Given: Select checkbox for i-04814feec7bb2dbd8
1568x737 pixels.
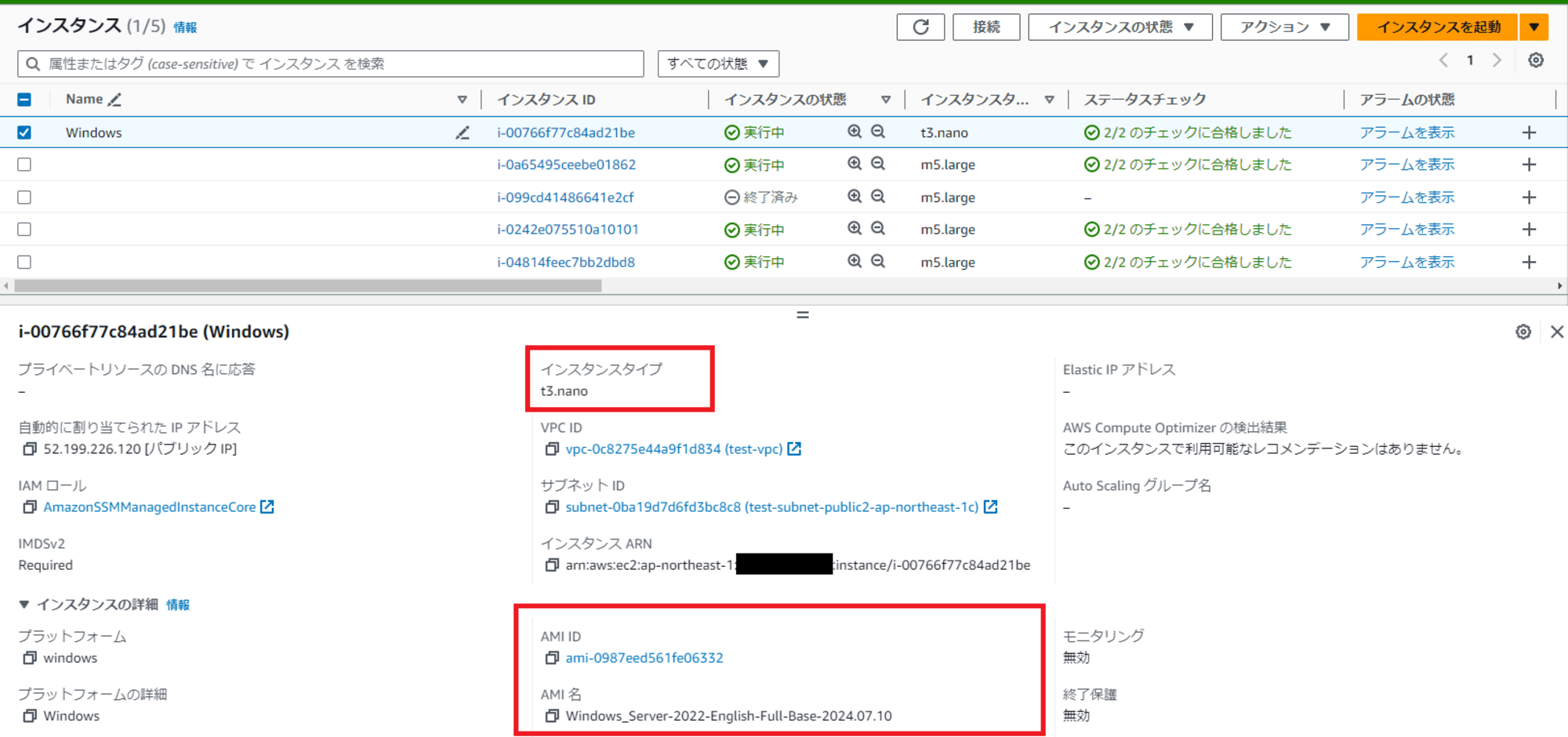Looking at the screenshot, I should point(24,262).
